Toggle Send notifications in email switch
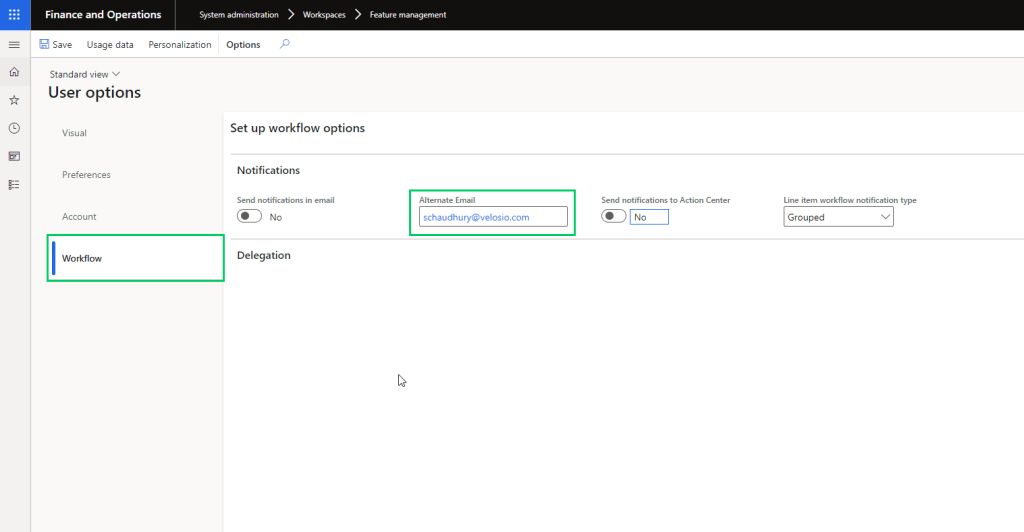The height and width of the screenshot is (532, 1024). pos(249,217)
